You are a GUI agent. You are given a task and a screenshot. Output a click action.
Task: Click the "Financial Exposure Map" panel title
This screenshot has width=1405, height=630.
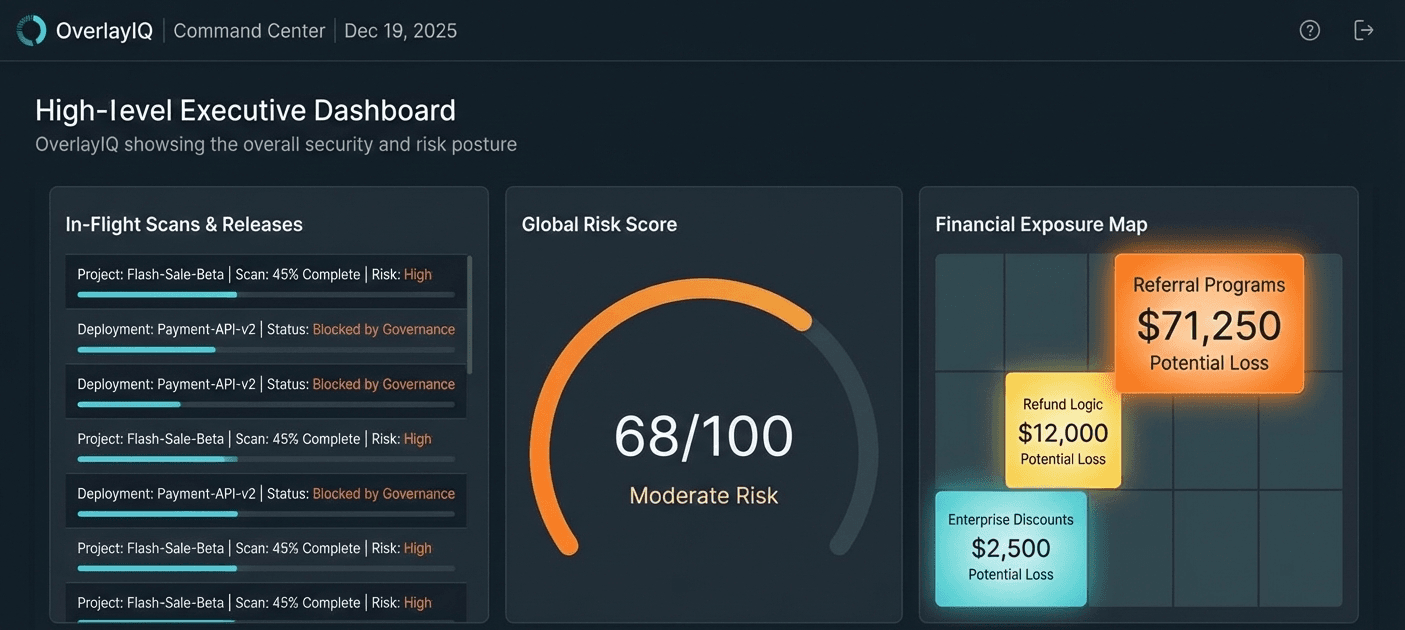pos(1041,224)
